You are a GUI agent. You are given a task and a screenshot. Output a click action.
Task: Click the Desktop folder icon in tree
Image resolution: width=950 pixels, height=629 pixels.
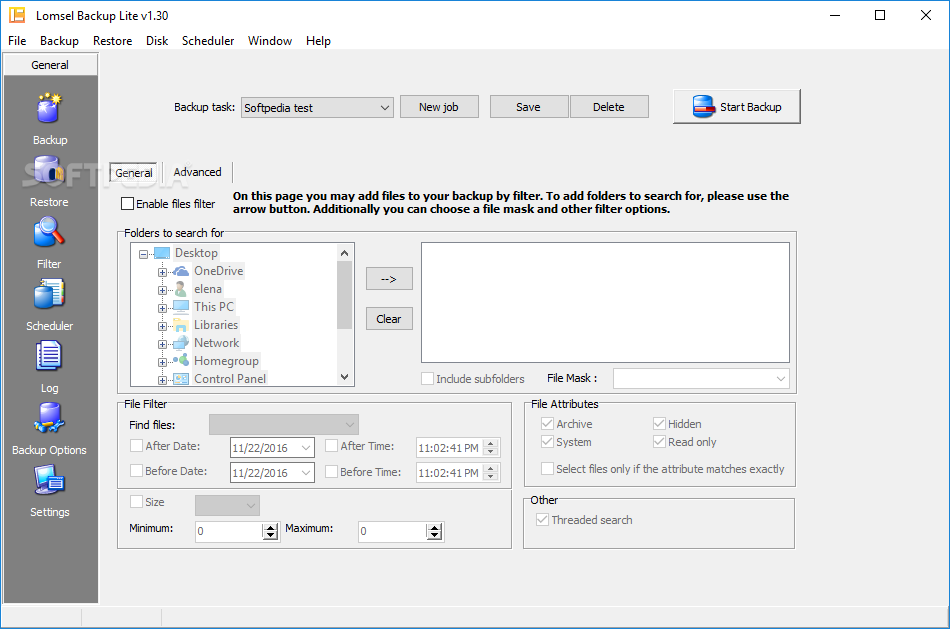pos(162,253)
